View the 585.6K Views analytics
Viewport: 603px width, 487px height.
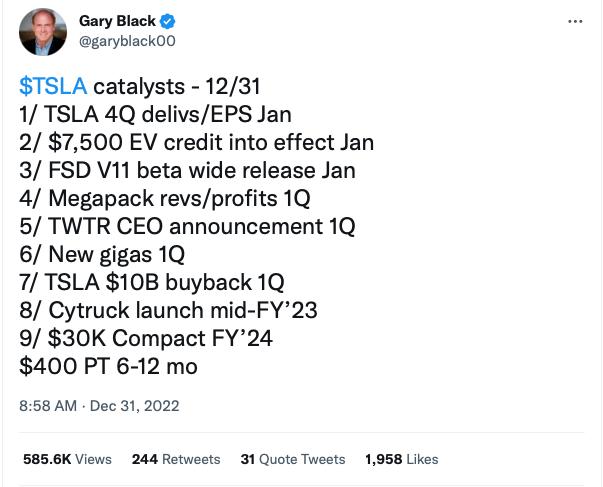point(65,459)
